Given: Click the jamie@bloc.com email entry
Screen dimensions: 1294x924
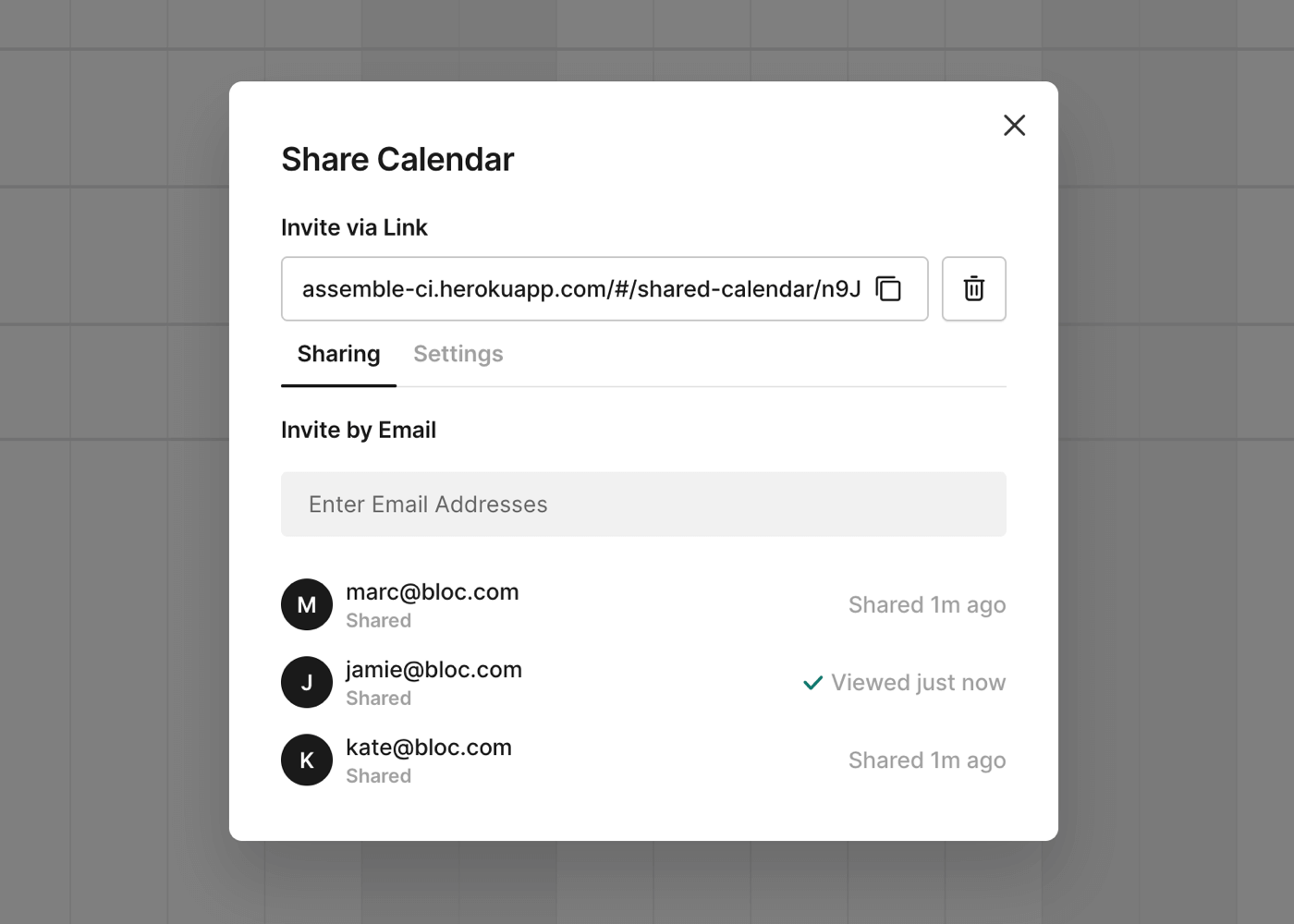Looking at the screenshot, I should (433, 670).
